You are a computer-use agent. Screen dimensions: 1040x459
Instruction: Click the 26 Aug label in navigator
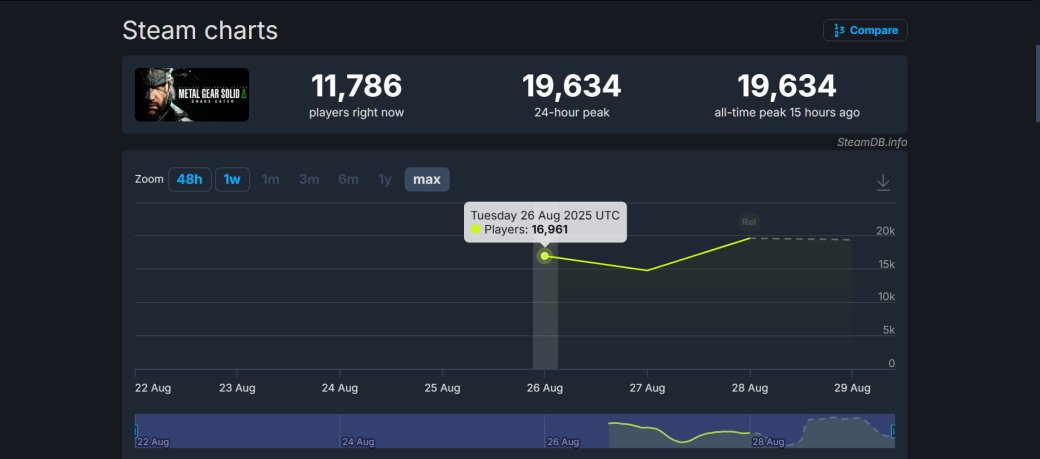(x=561, y=441)
